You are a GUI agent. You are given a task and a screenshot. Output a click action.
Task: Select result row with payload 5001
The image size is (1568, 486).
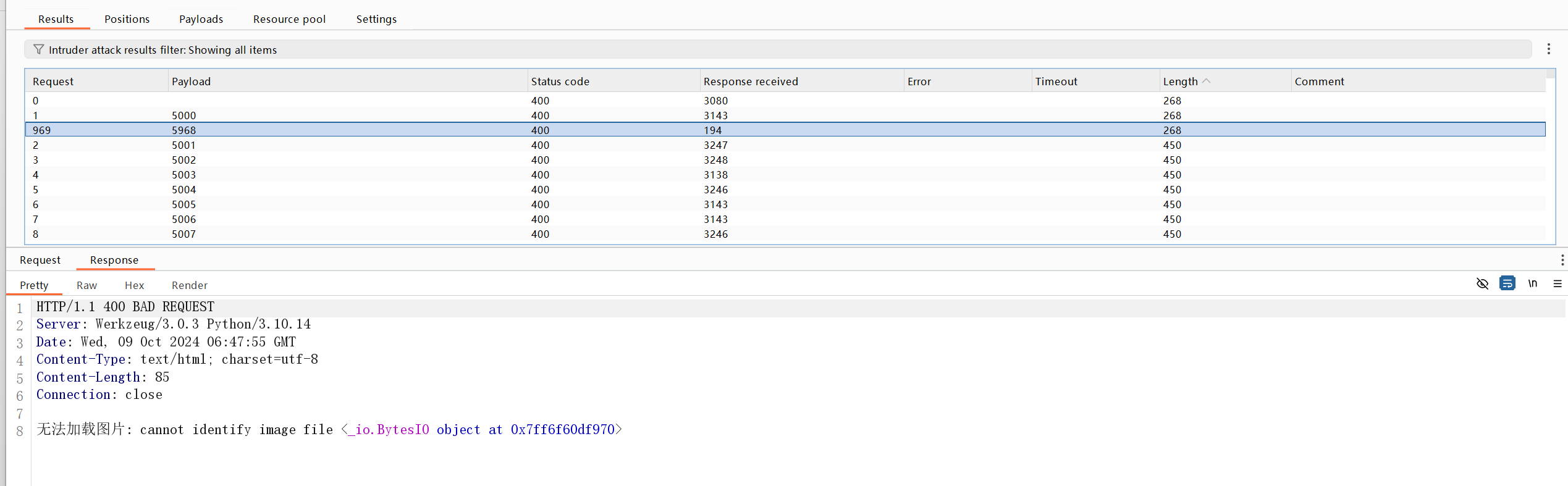tap(785, 145)
